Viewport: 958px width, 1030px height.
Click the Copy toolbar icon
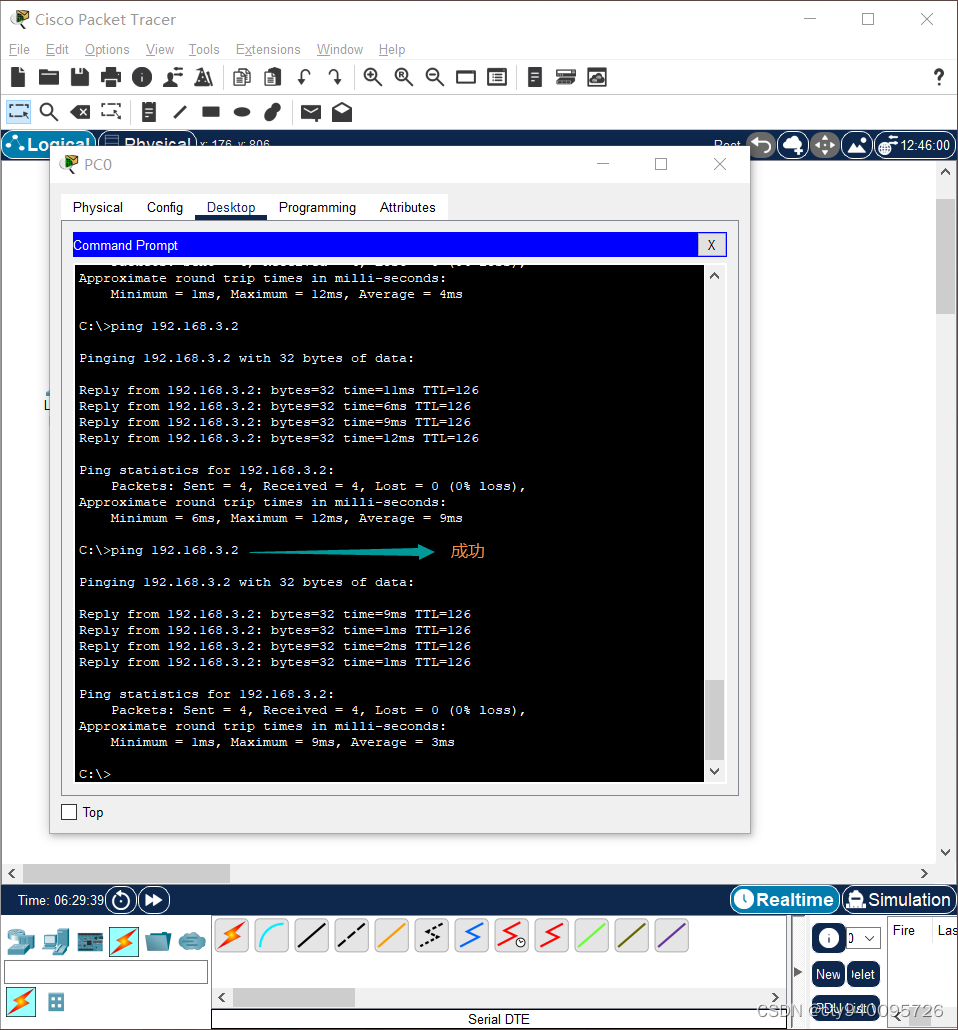point(242,78)
